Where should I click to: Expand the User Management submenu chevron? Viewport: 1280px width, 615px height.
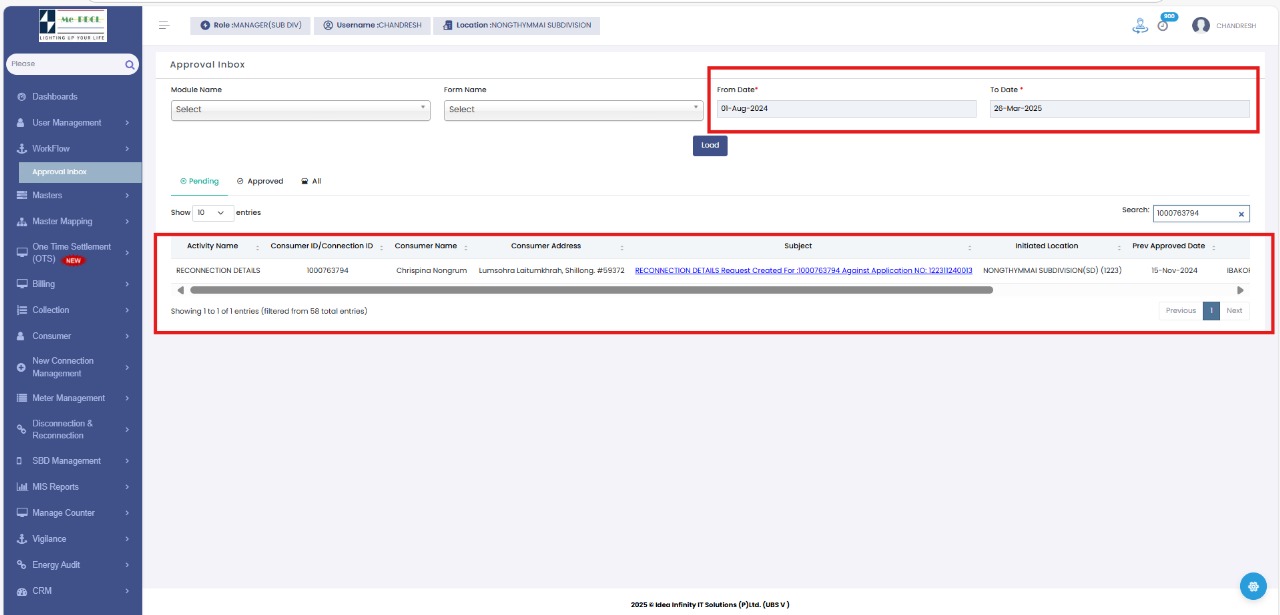[127, 123]
